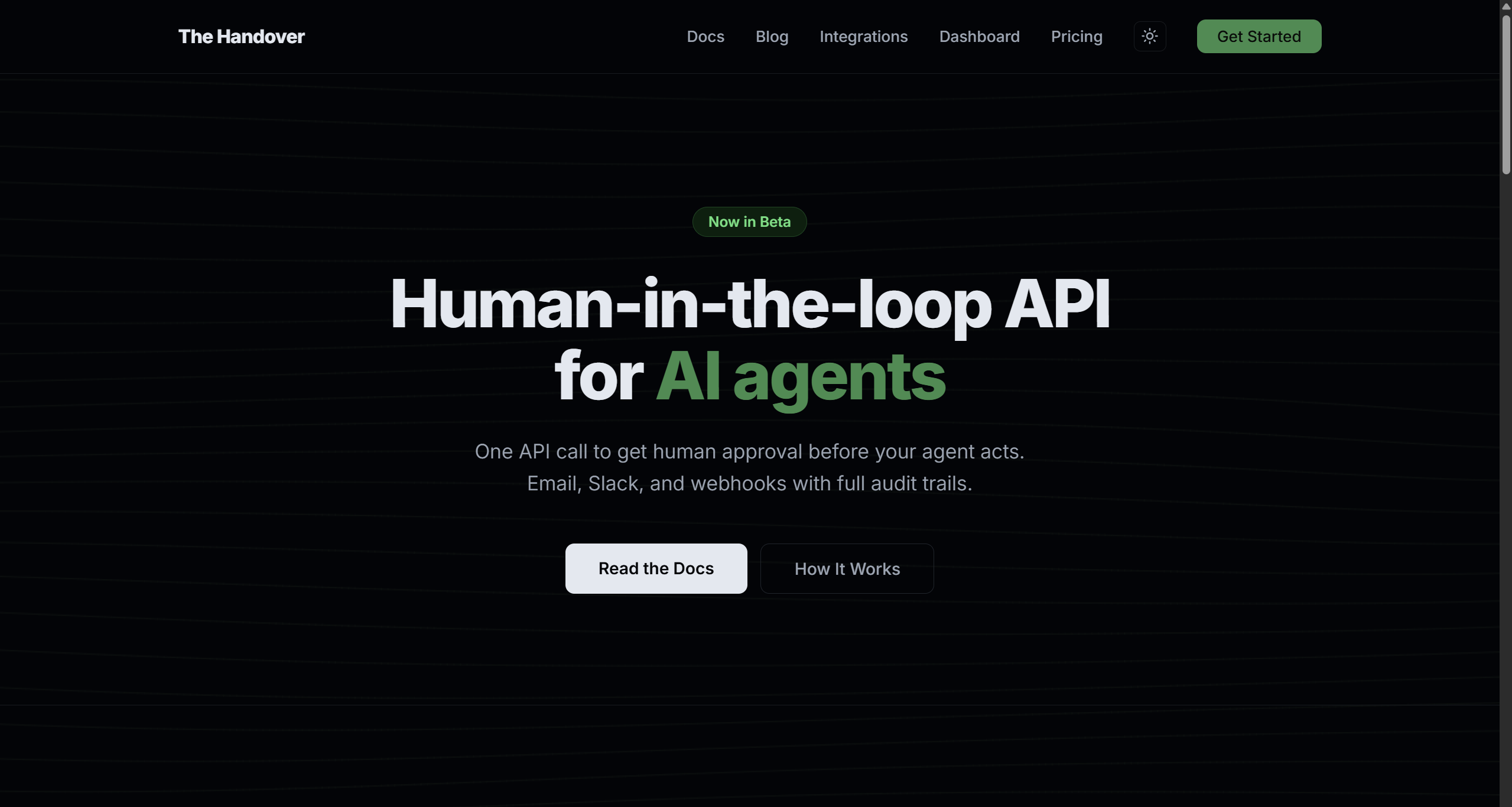This screenshot has width=1512, height=807.
Task: Navigate to the Dashboard link
Action: [x=979, y=37]
